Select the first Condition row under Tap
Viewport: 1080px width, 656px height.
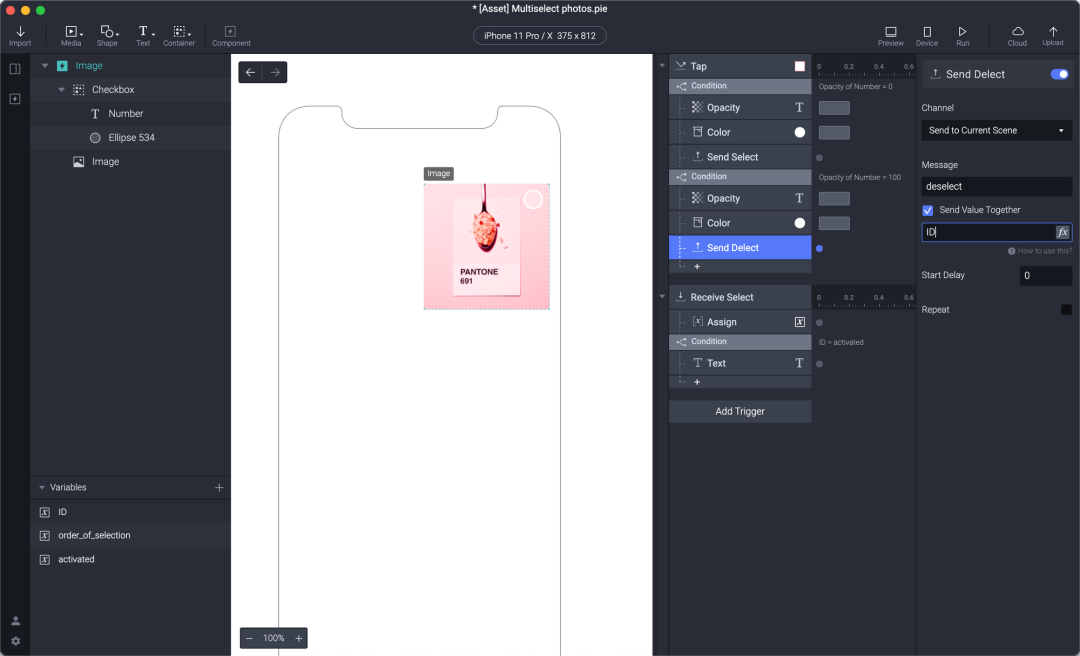(x=740, y=86)
